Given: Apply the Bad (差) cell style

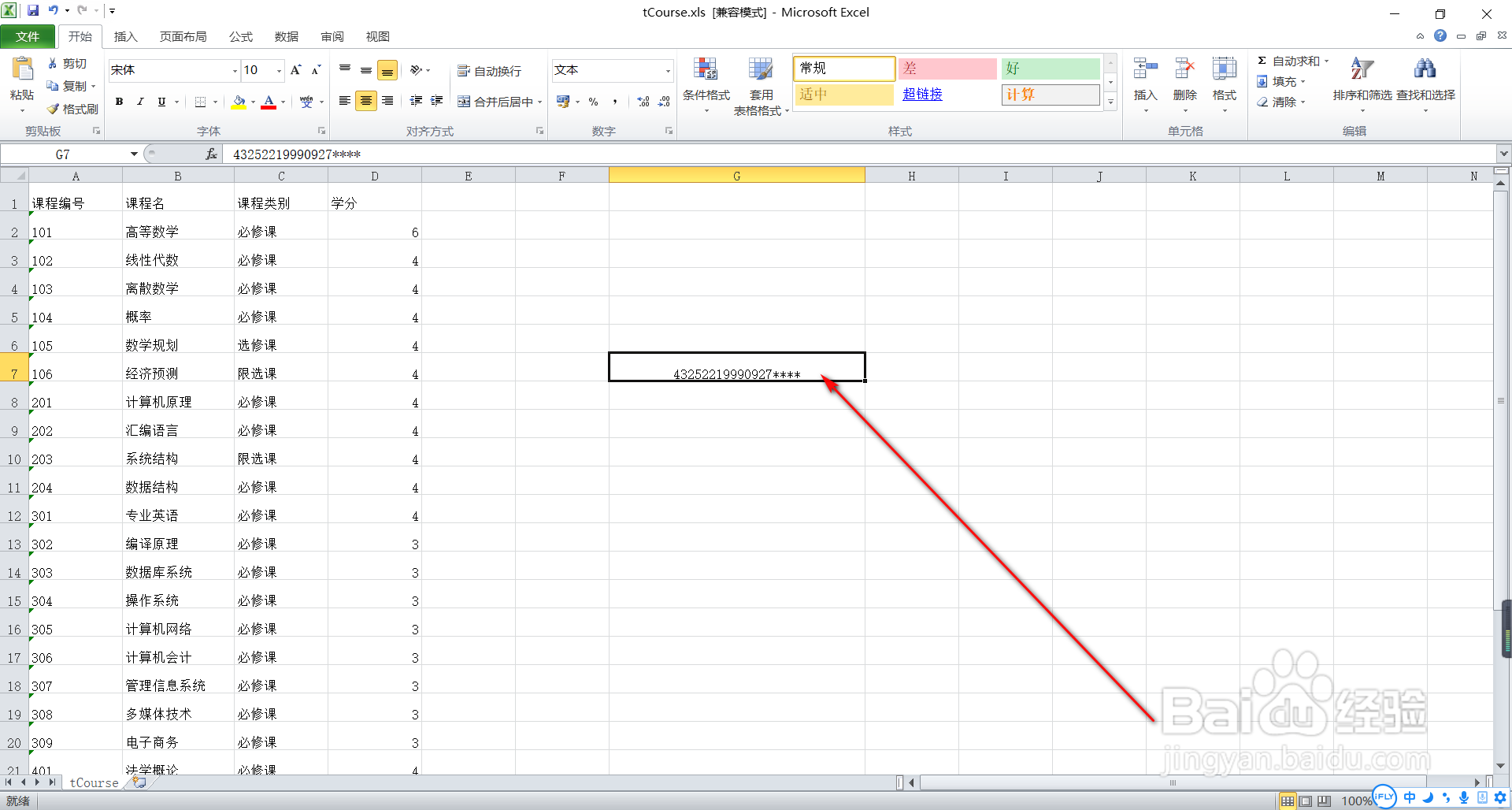Looking at the screenshot, I should (947, 69).
